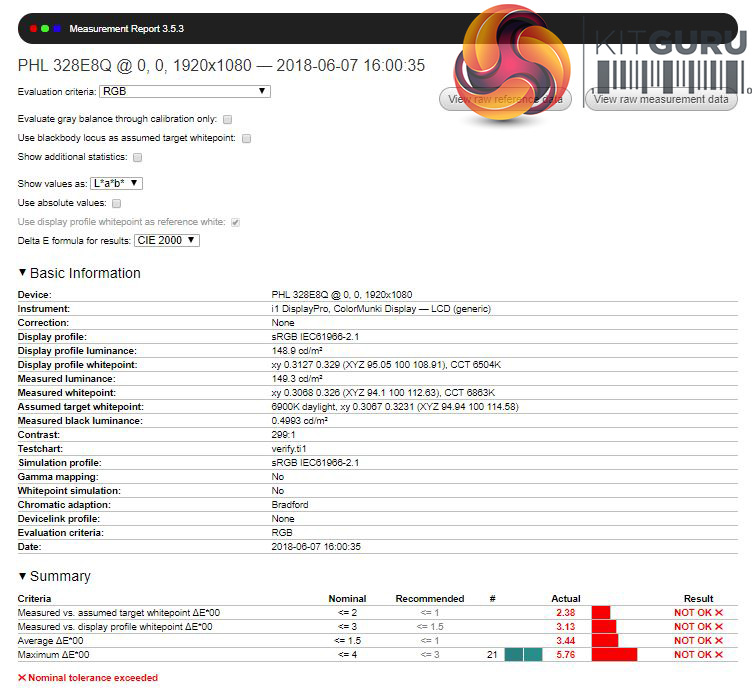Open the Delta E formula CIE 2000 dropdown
Viewport: 755px width, 698px height.
tap(167, 240)
